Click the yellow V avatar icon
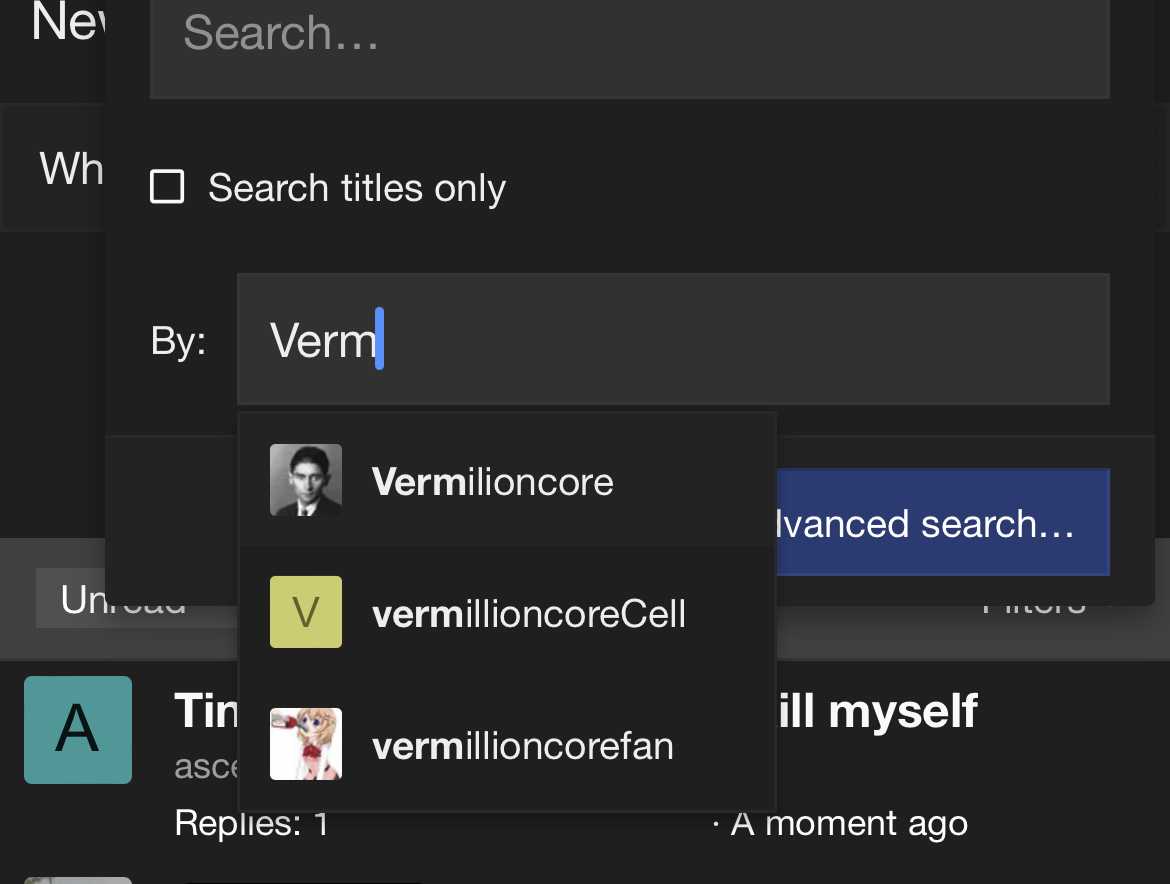Screen dimensions: 1170x884 306,612
